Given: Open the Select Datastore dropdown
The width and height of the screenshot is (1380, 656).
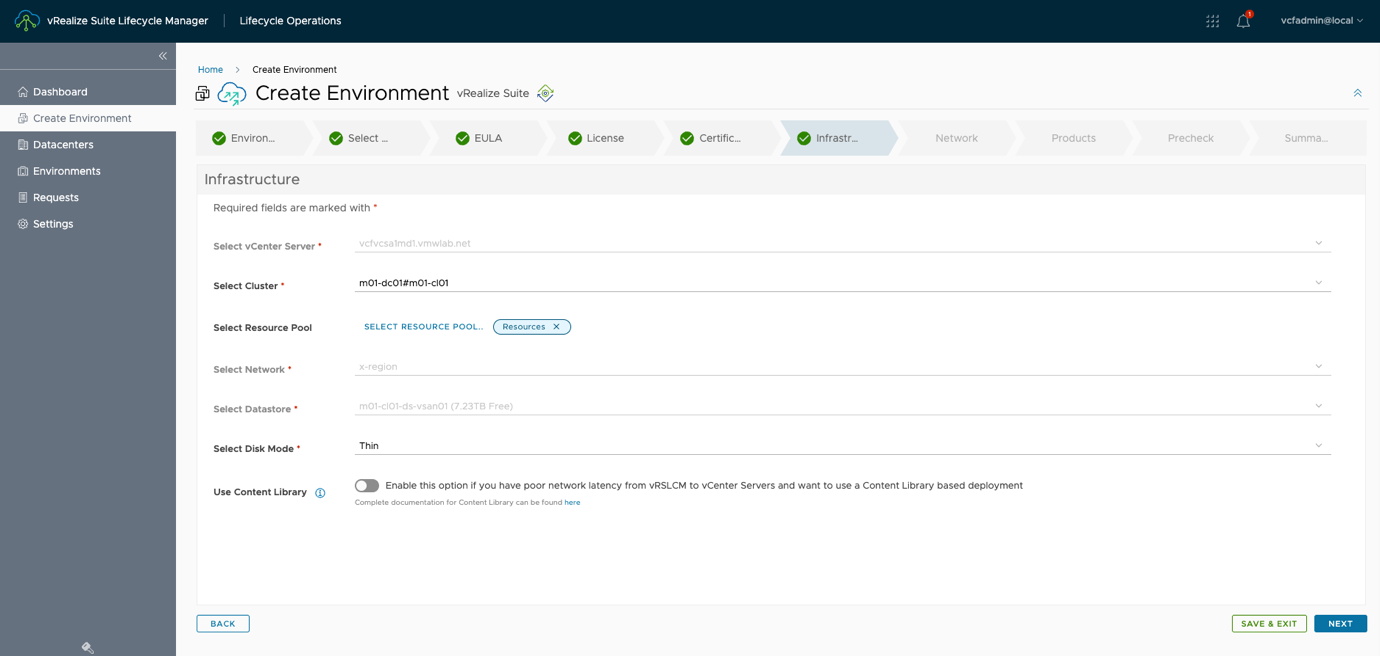Looking at the screenshot, I should click(x=843, y=406).
